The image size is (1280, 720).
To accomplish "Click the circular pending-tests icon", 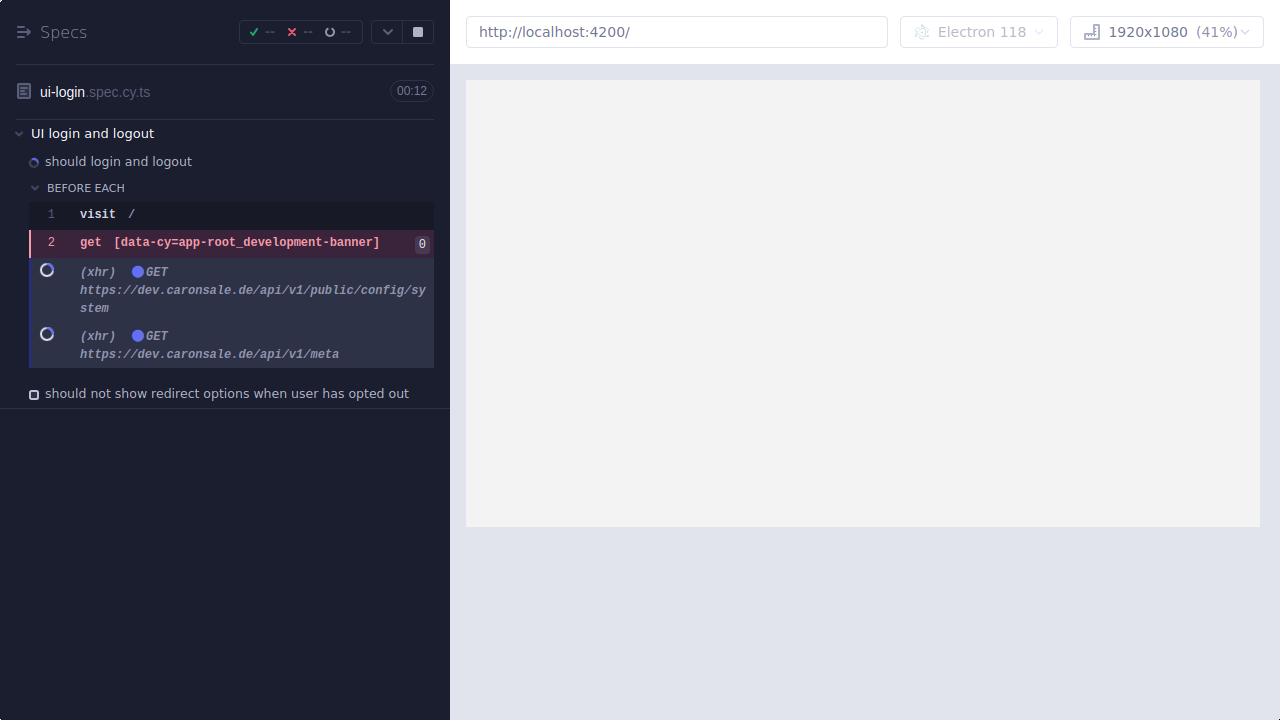I will click(x=330, y=31).
